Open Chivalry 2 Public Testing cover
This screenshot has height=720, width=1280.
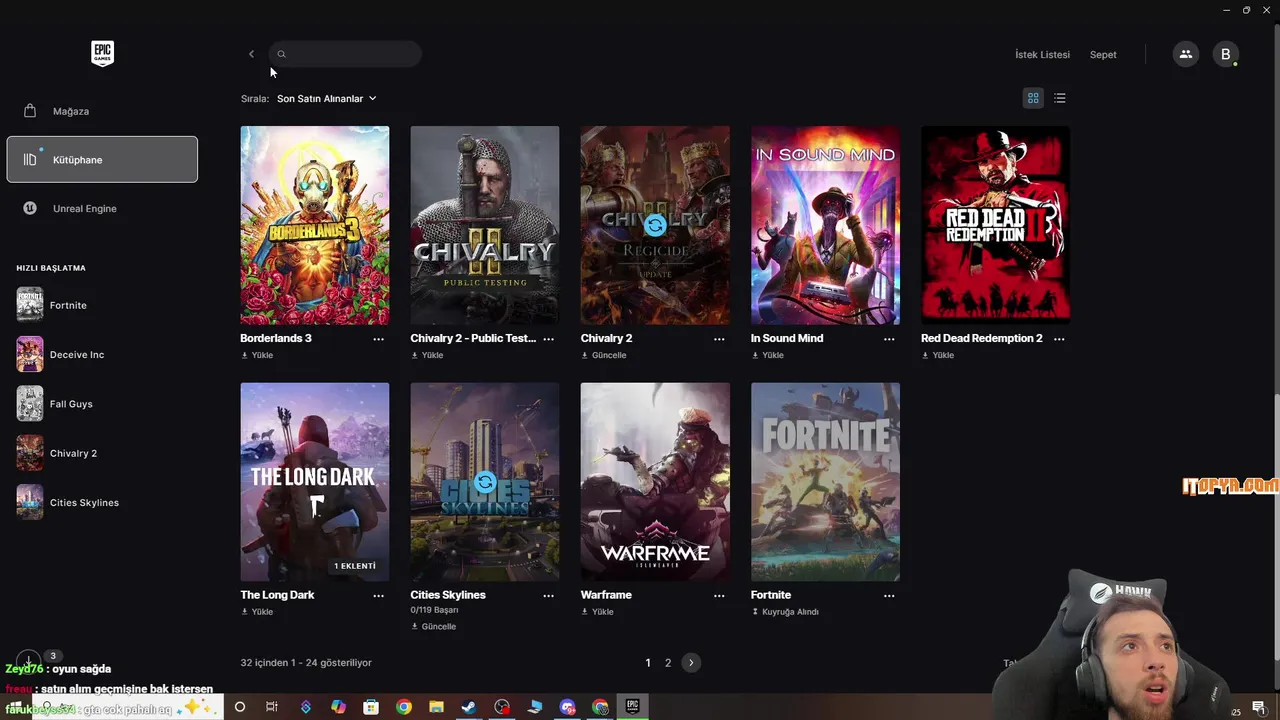click(485, 225)
